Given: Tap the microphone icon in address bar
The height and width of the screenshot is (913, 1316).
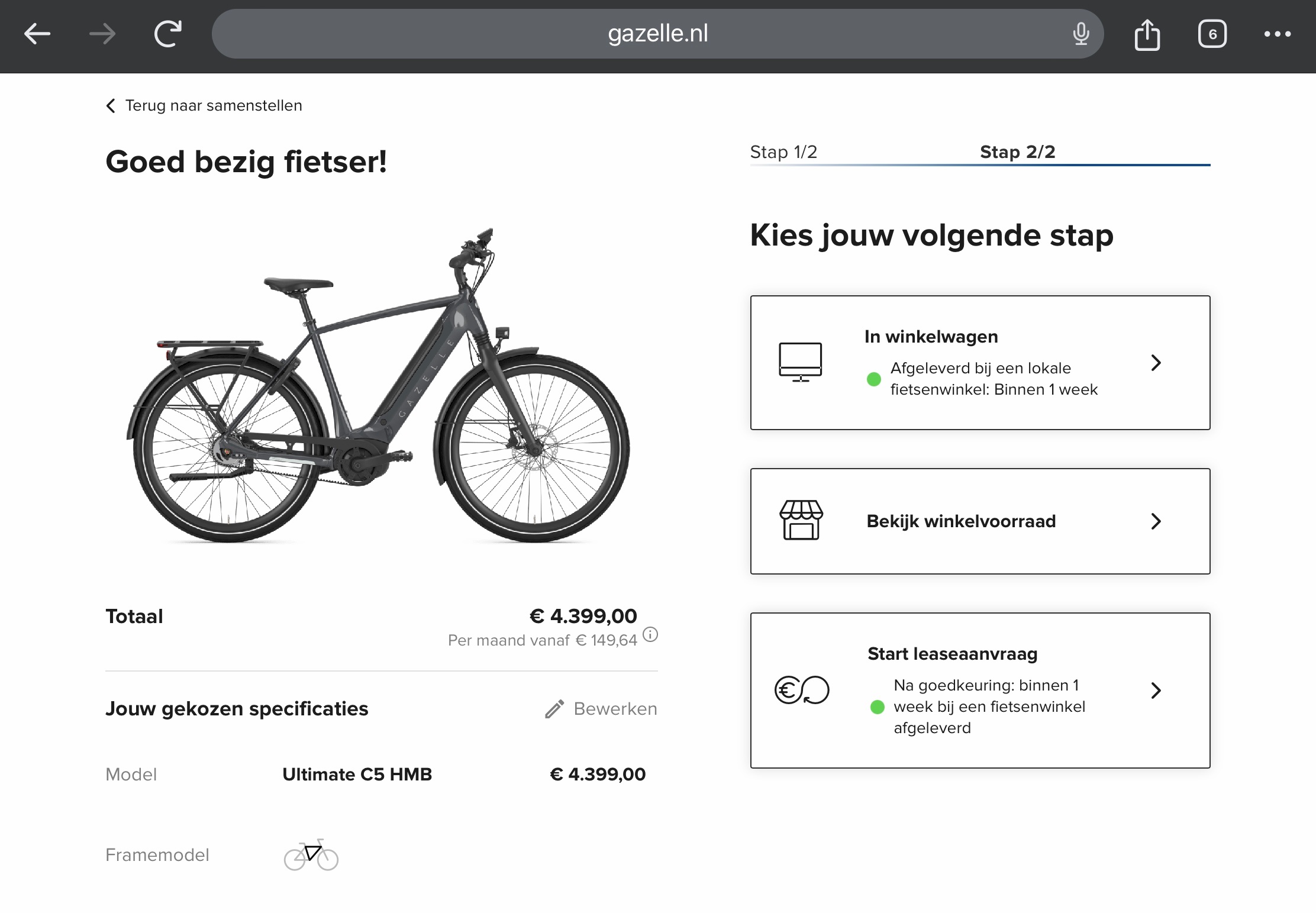Looking at the screenshot, I should tap(1080, 34).
